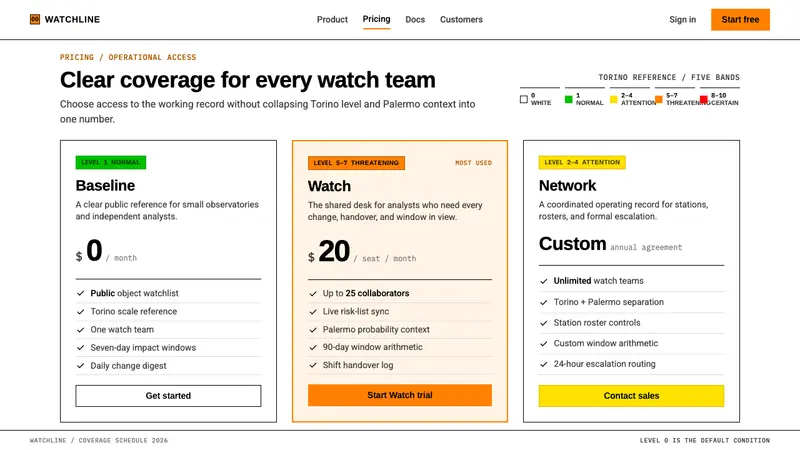Click the Clear coverage page headline
The width and height of the screenshot is (800, 450).
248,80
